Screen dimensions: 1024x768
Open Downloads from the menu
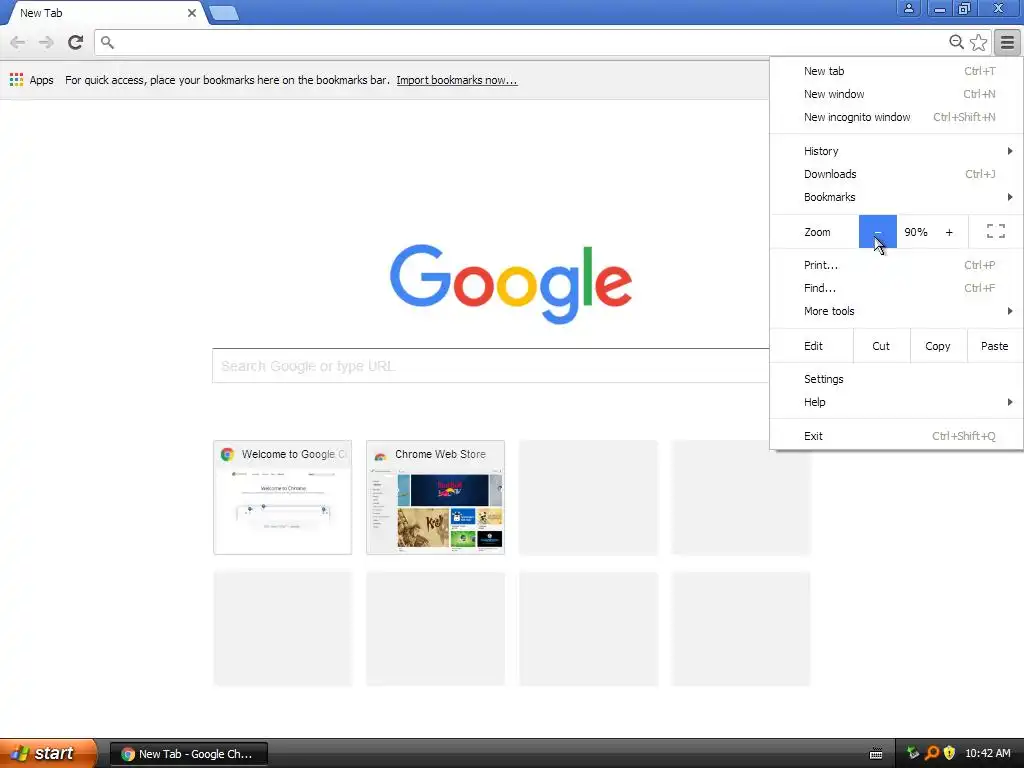(x=896, y=174)
